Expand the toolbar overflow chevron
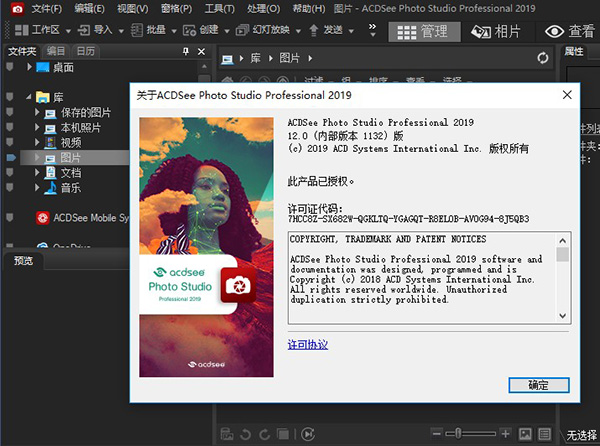 point(372,30)
